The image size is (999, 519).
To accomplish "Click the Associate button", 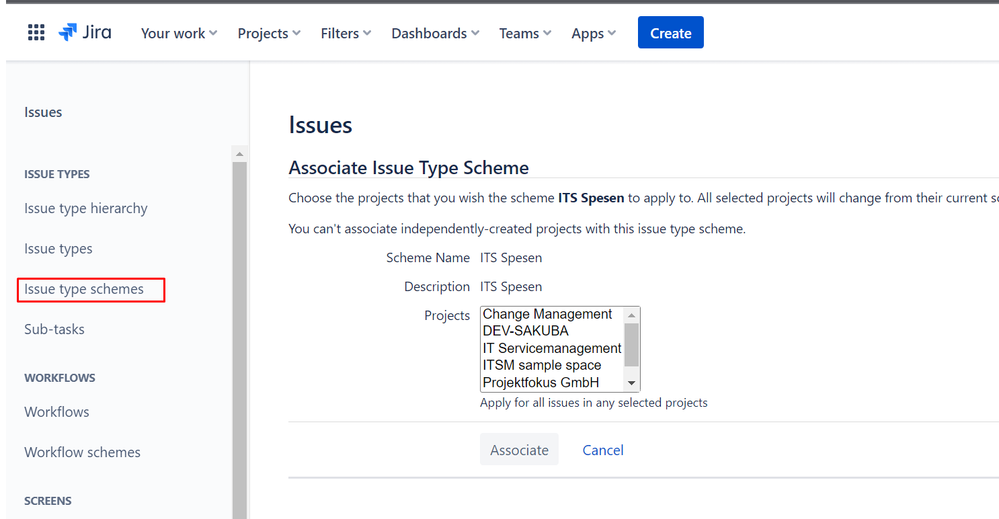I will pos(519,450).
